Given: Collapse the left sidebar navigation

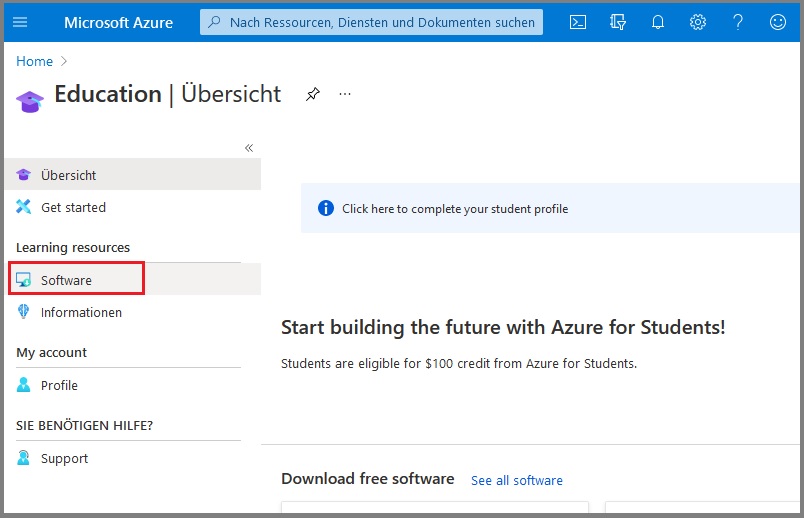Looking at the screenshot, I should (x=249, y=148).
